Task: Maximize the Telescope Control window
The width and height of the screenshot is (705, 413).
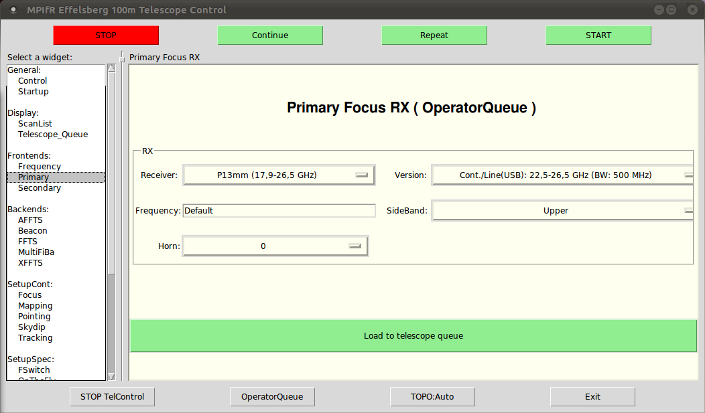Action: click(671, 9)
